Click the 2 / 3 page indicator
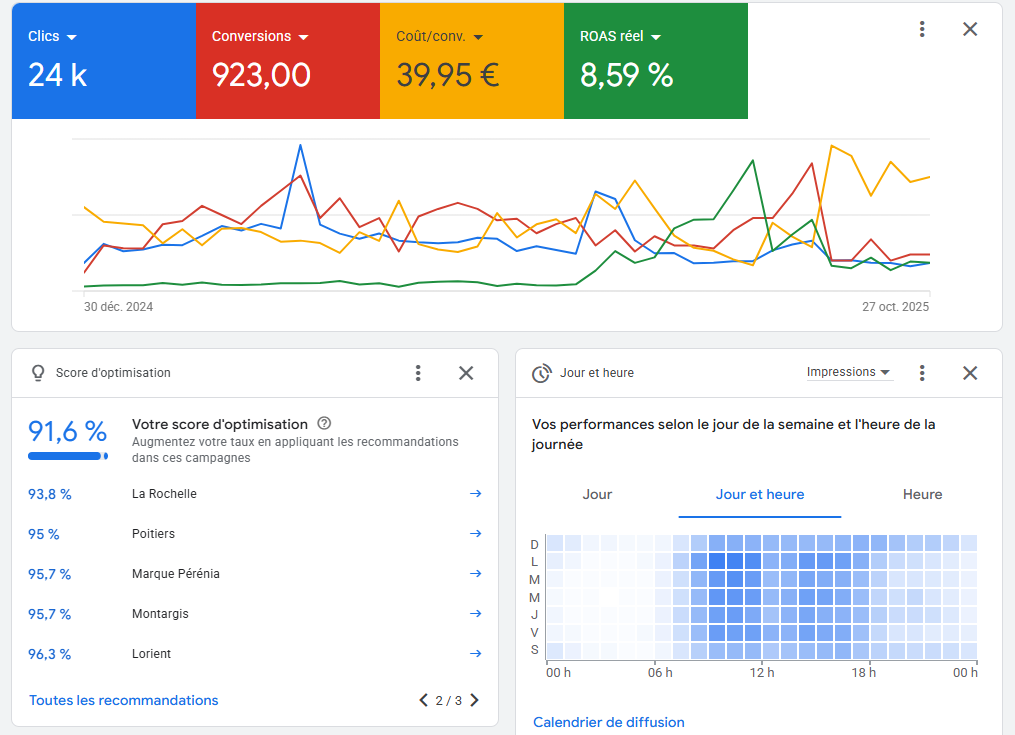This screenshot has height=735, width=1015. coord(449,701)
